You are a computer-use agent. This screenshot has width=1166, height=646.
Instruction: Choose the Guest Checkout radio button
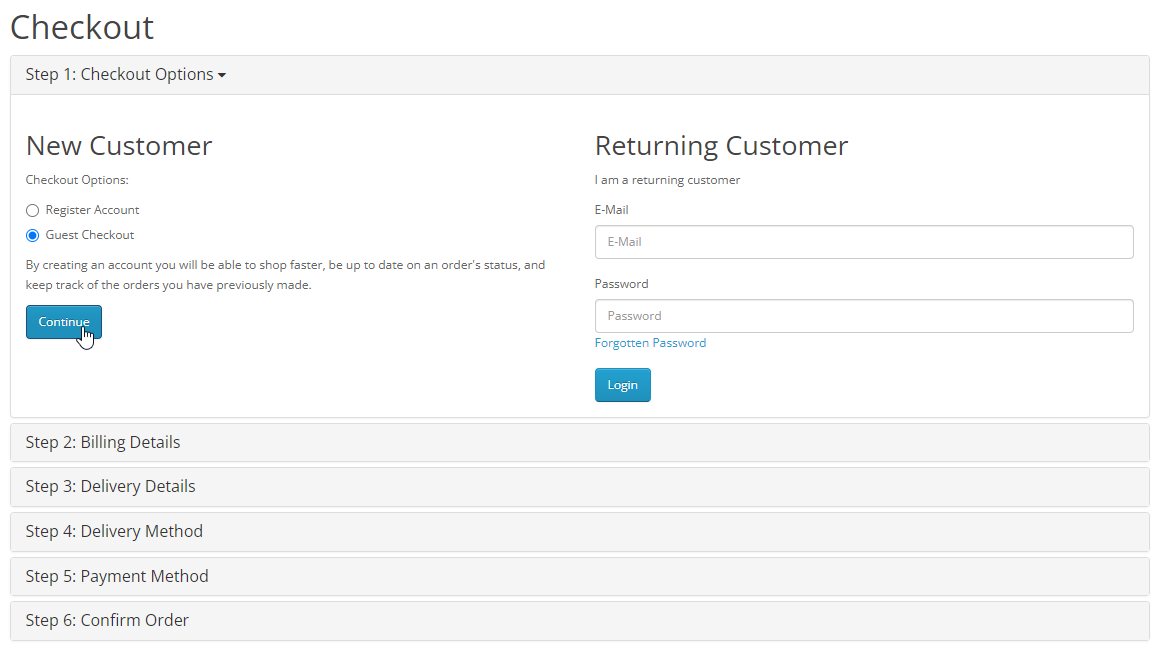pos(33,236)
